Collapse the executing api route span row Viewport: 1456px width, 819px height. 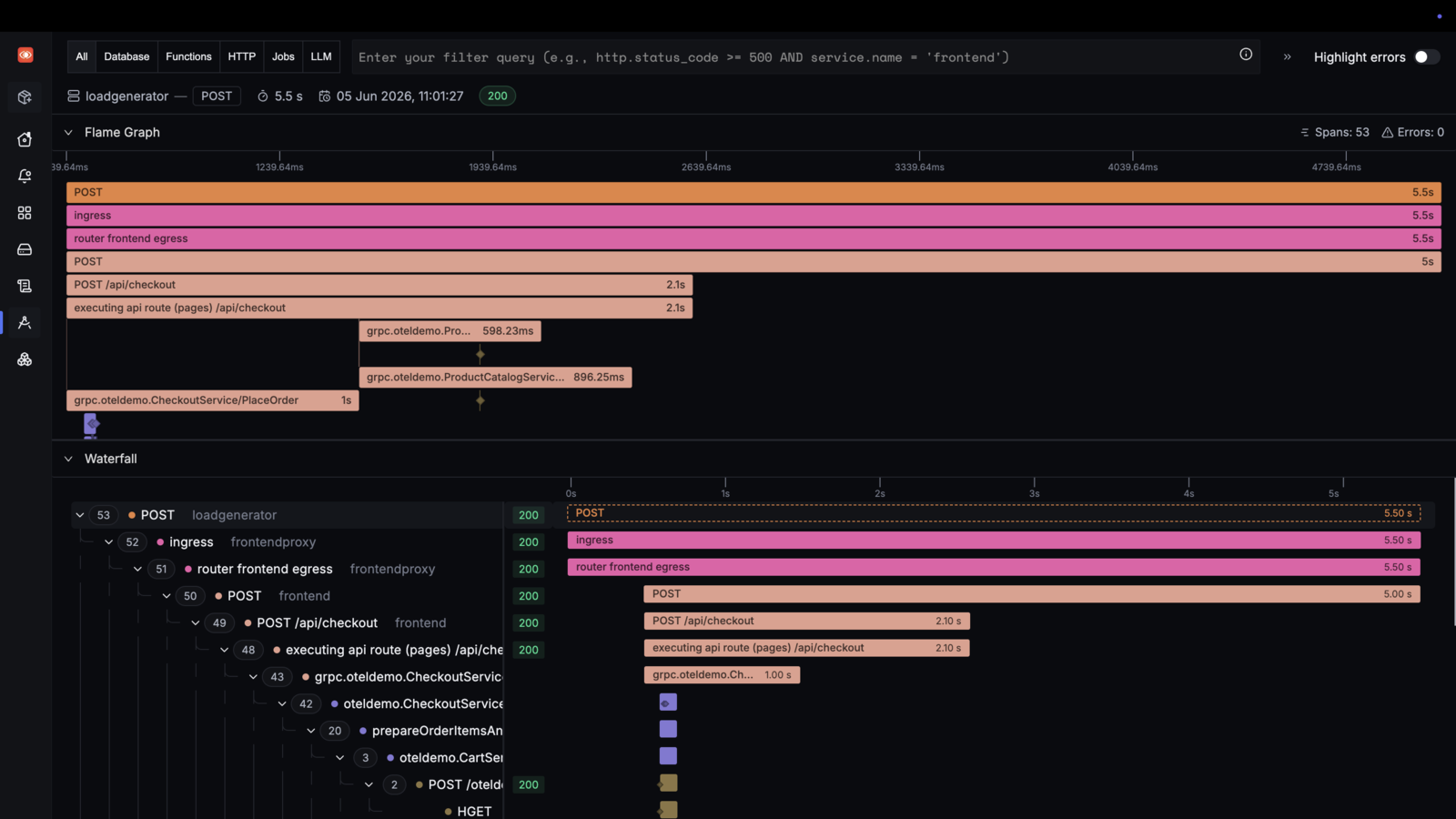[x=225, y=650]
